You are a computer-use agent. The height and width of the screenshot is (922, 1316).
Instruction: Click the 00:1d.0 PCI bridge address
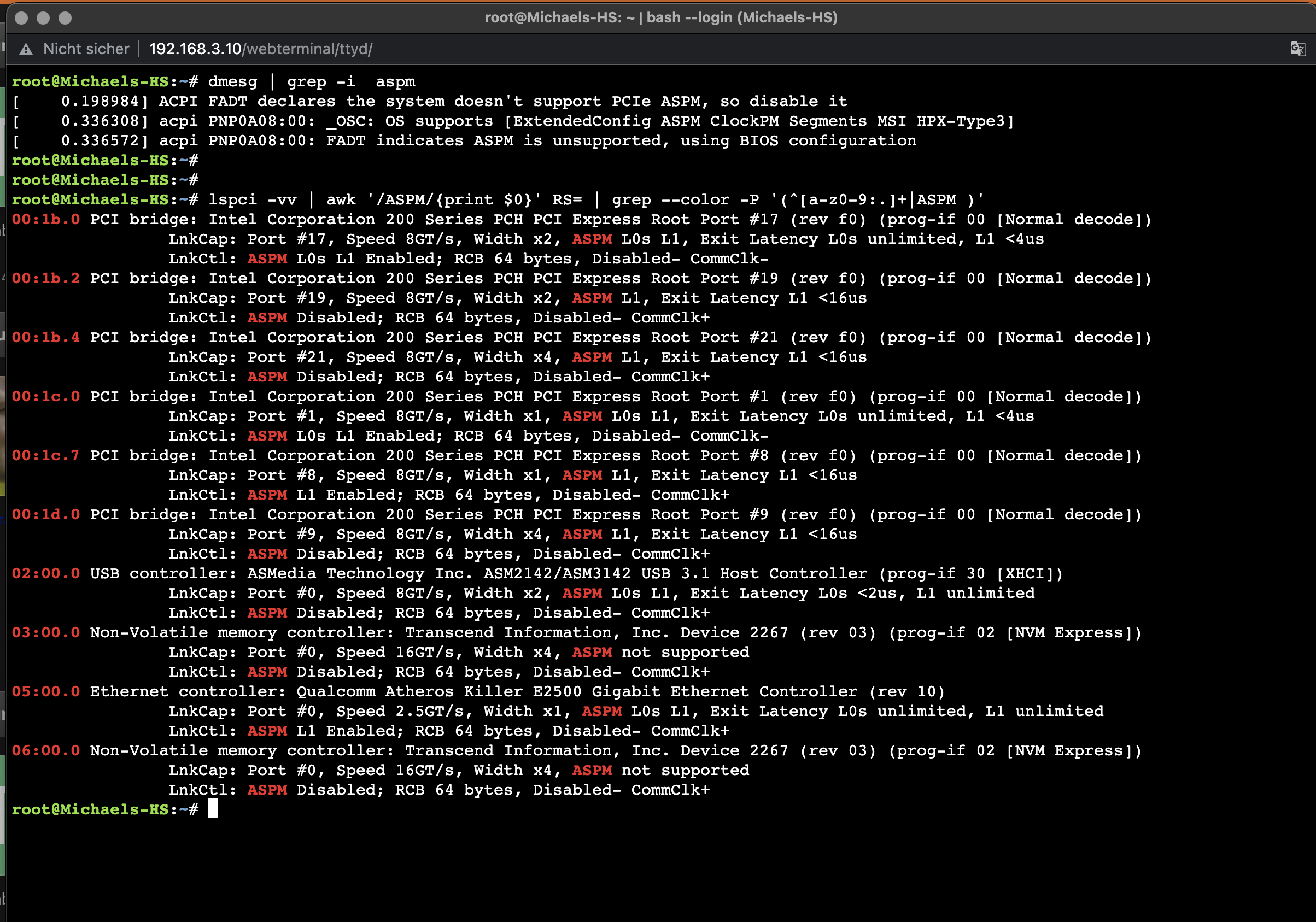pyautogui.click(x=46, y=515)
